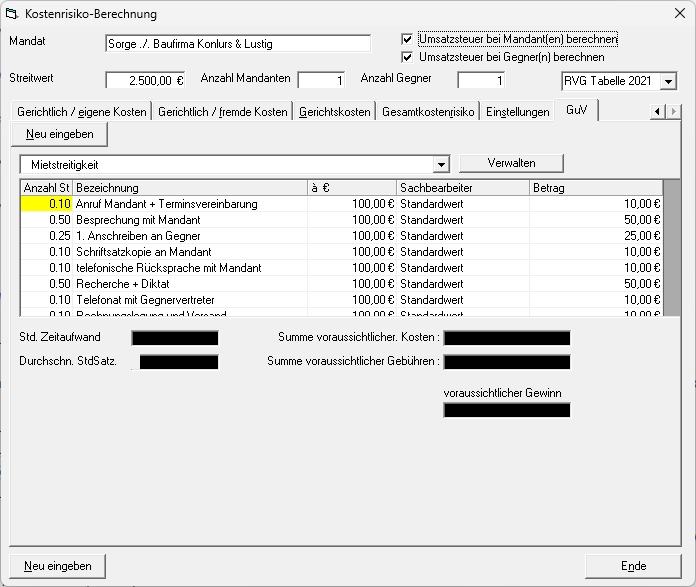Select row Recherche + Diktat

[x=342, y=284]
